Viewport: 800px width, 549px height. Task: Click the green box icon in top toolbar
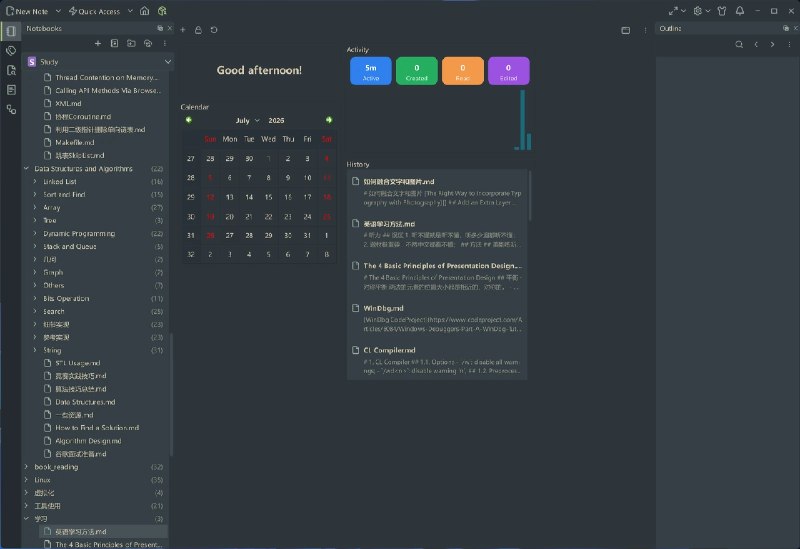[162, 11]
